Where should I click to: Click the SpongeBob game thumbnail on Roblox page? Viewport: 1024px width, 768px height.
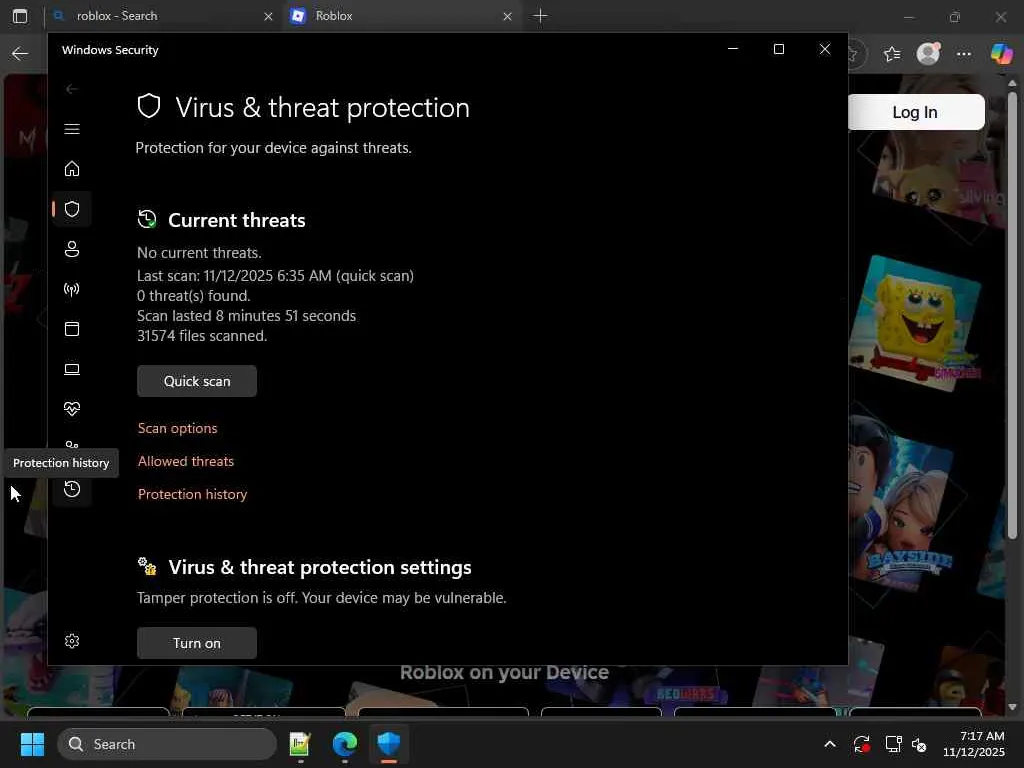point(915,323)
